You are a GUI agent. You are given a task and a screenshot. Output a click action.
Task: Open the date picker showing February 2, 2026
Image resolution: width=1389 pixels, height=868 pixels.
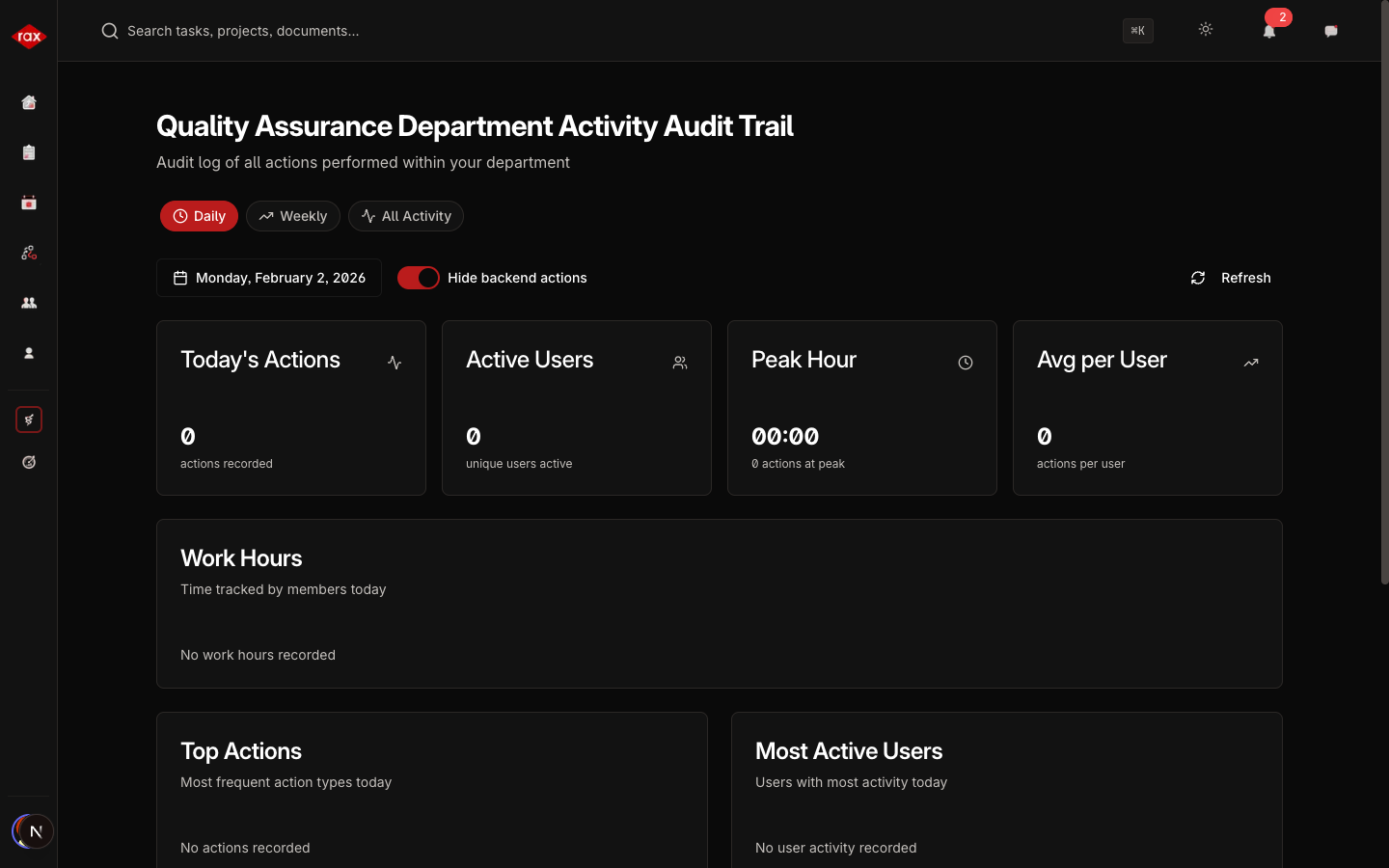[268, 278]
